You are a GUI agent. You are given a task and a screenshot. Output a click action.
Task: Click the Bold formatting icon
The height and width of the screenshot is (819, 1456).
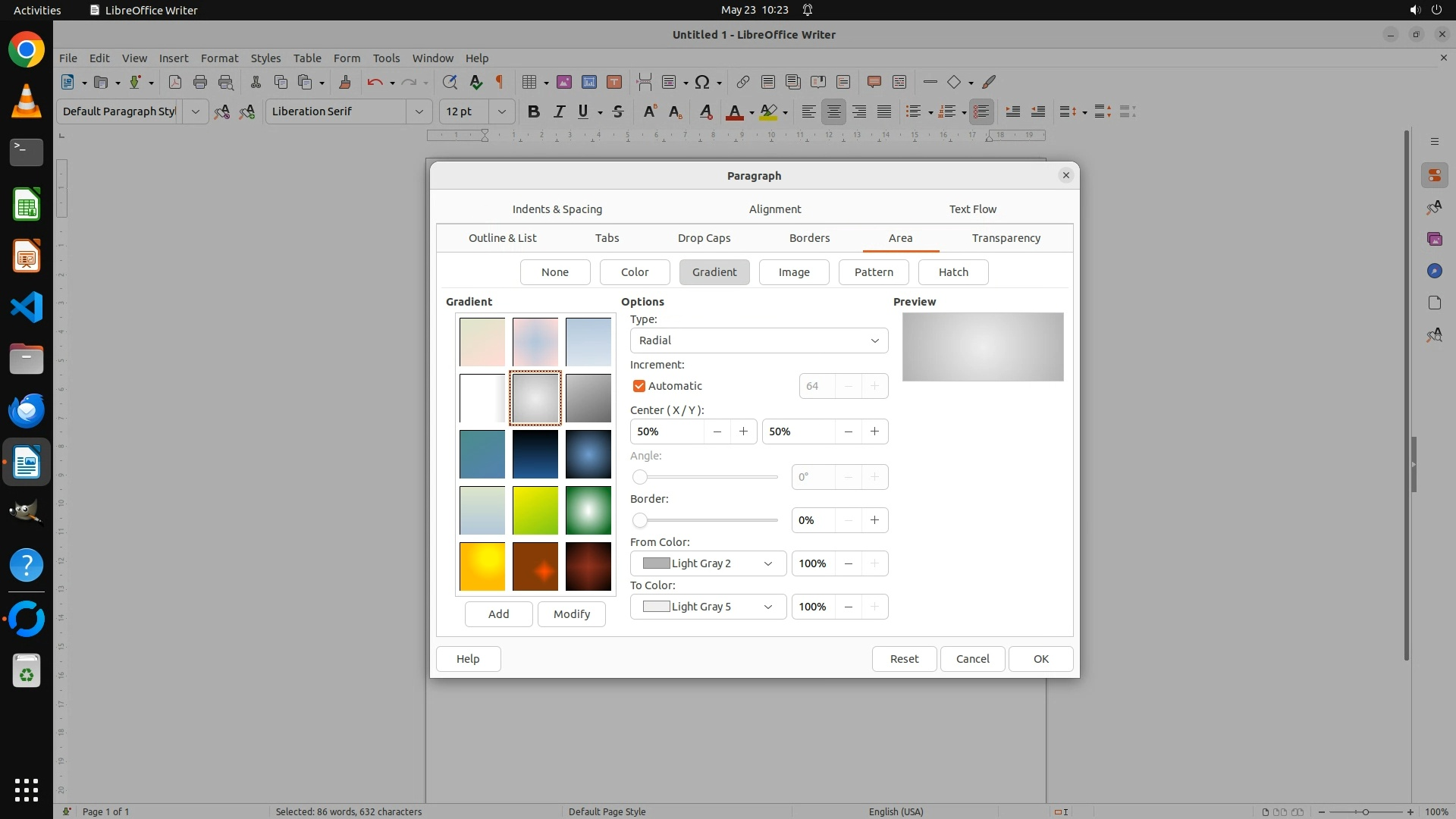click(x=534, y=111)
